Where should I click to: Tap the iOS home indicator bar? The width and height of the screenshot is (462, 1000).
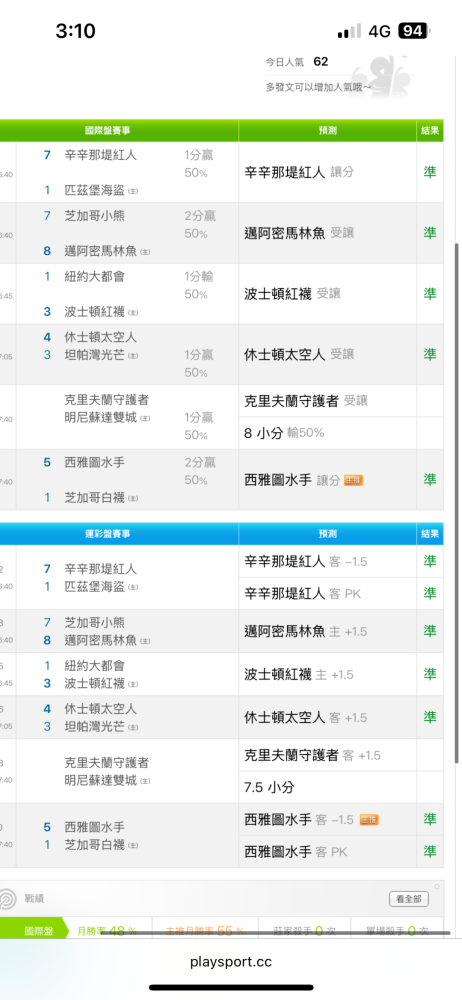(231, 988)
